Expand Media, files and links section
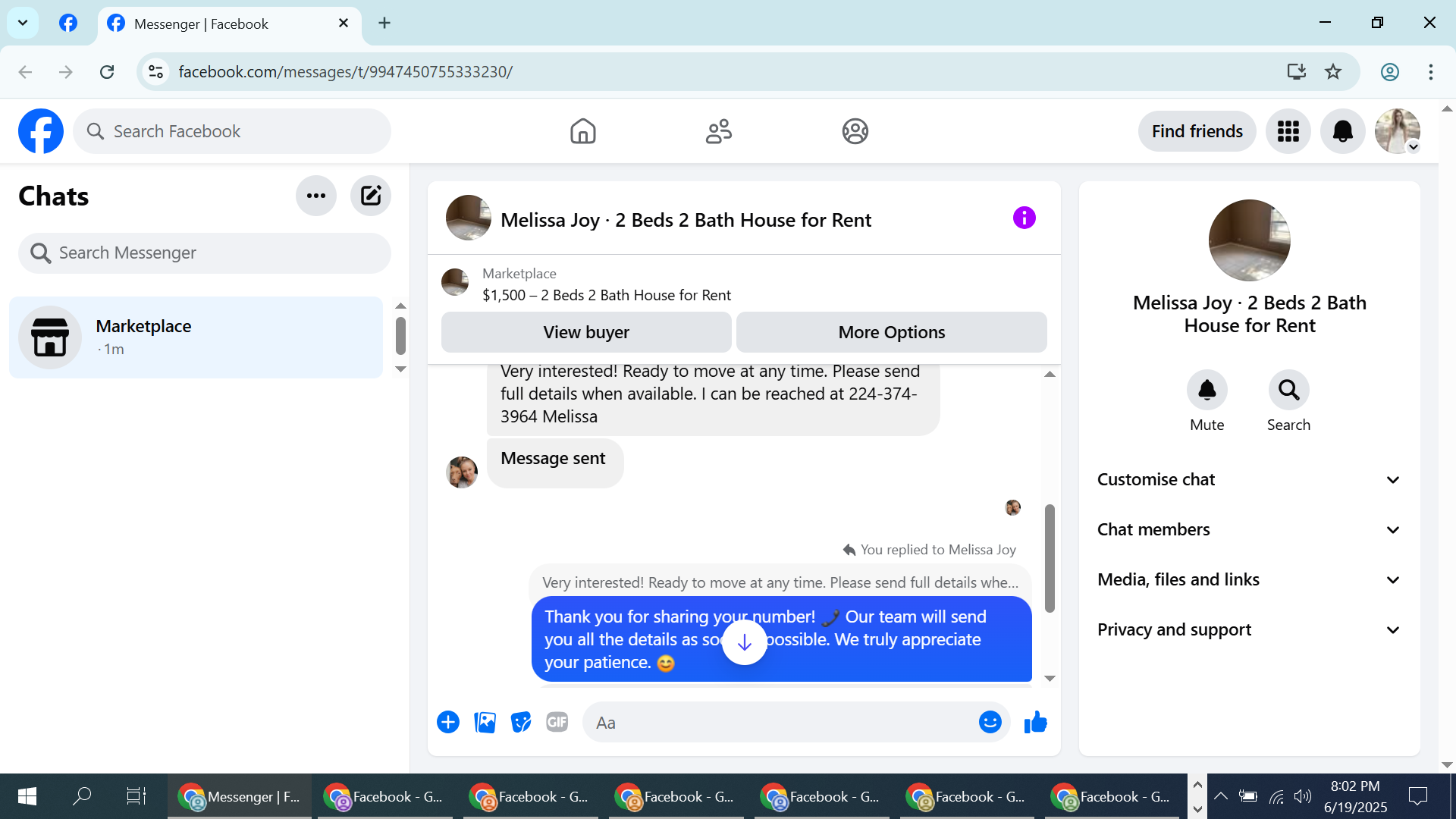The height and width of the screenshot is (819, 1456). pyautogui.click(x=1250, y=579)
